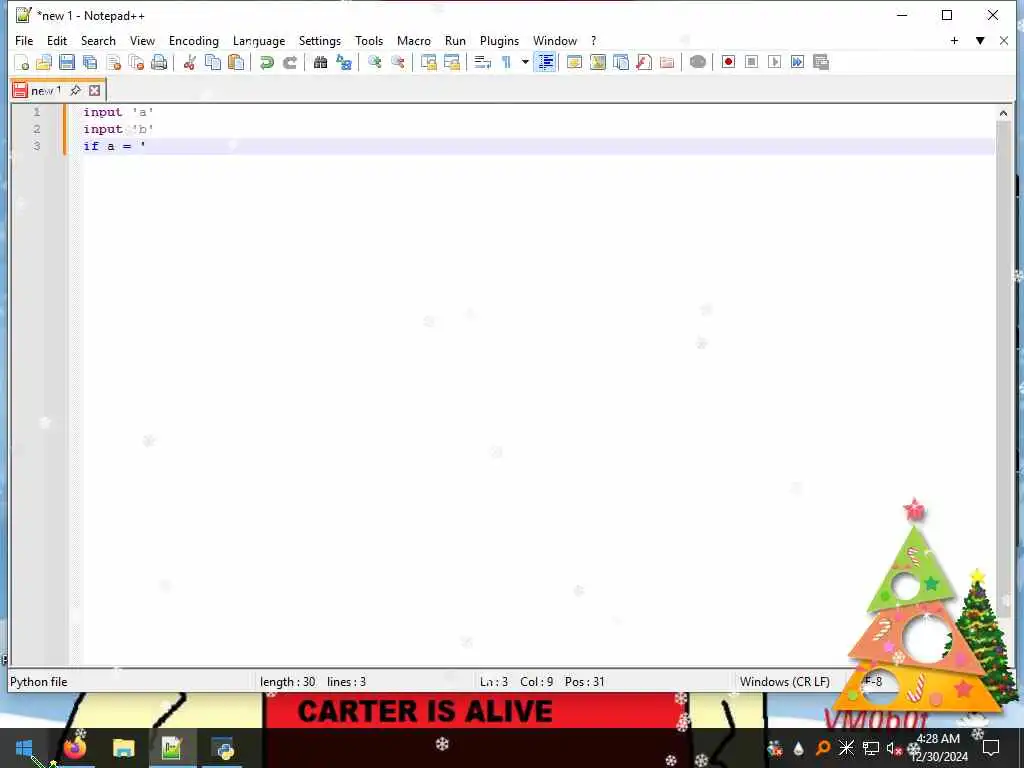Open the Windows Start menu
Image resolution: width=1024 pixels, height=768 pixels.
(24, 748)
